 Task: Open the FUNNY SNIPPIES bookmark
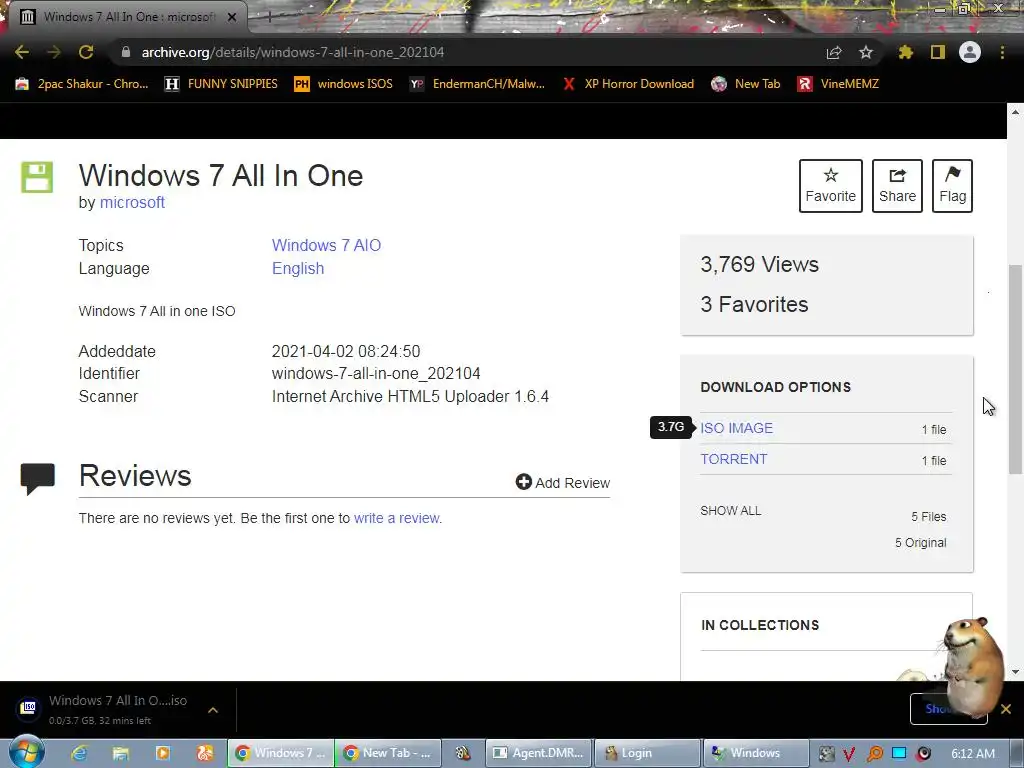221,84
